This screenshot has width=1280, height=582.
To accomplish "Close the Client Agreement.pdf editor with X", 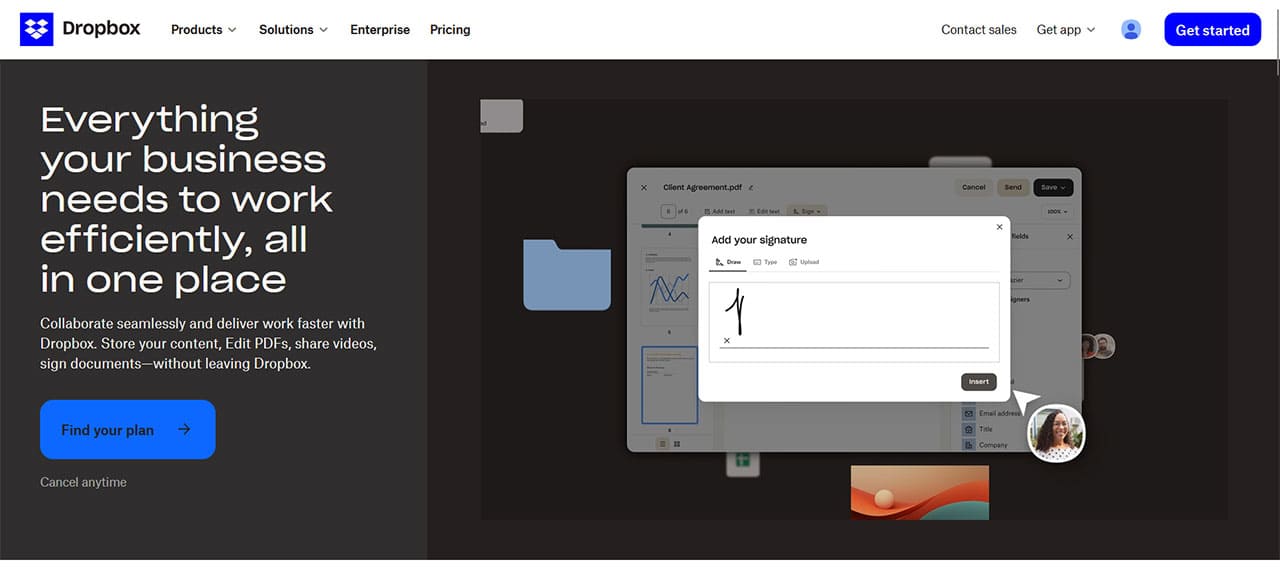I will (x=644, y=187).
